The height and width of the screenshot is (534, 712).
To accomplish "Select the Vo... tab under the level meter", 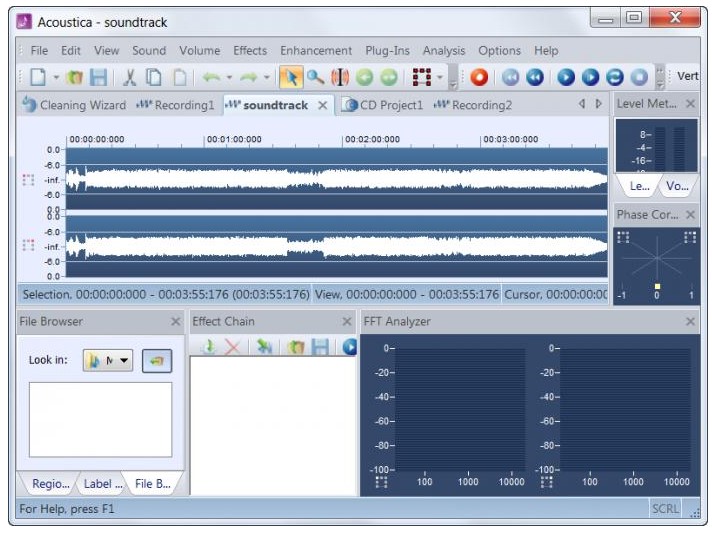I will [x=677, y=186].
